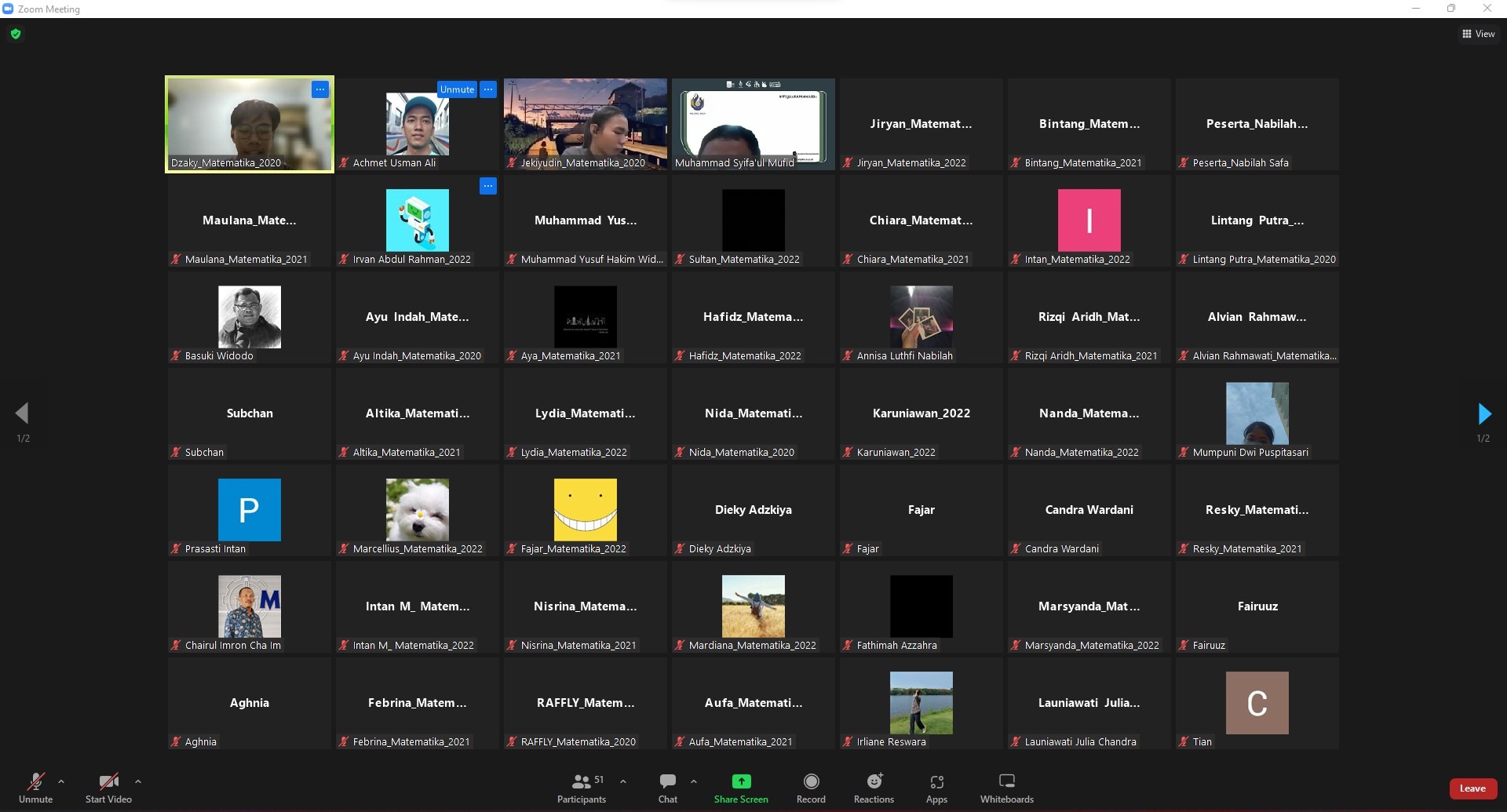The image size is (1507, 812).
Task: Turn on the camera with Start Video
Action: (x=108, y=788)
